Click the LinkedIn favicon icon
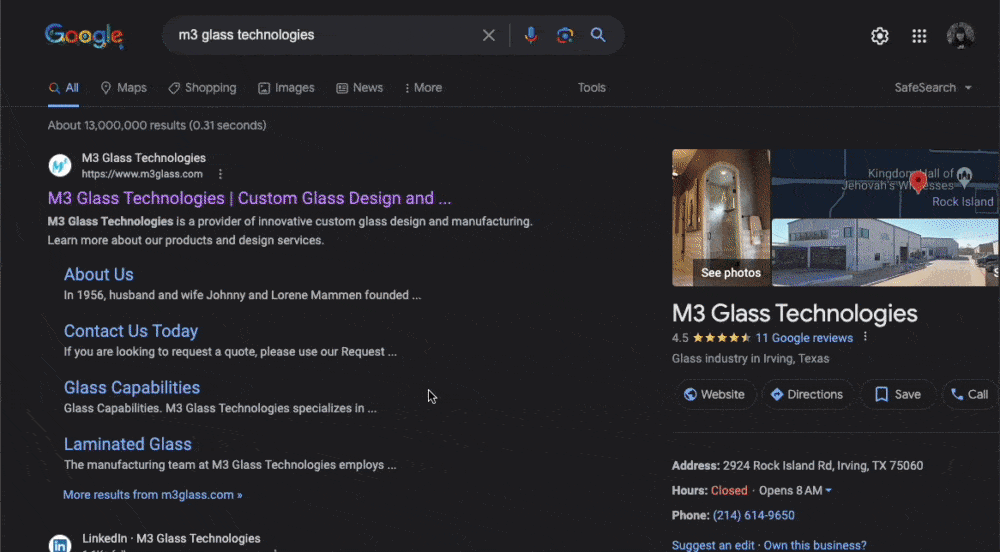 coord(60,544)
